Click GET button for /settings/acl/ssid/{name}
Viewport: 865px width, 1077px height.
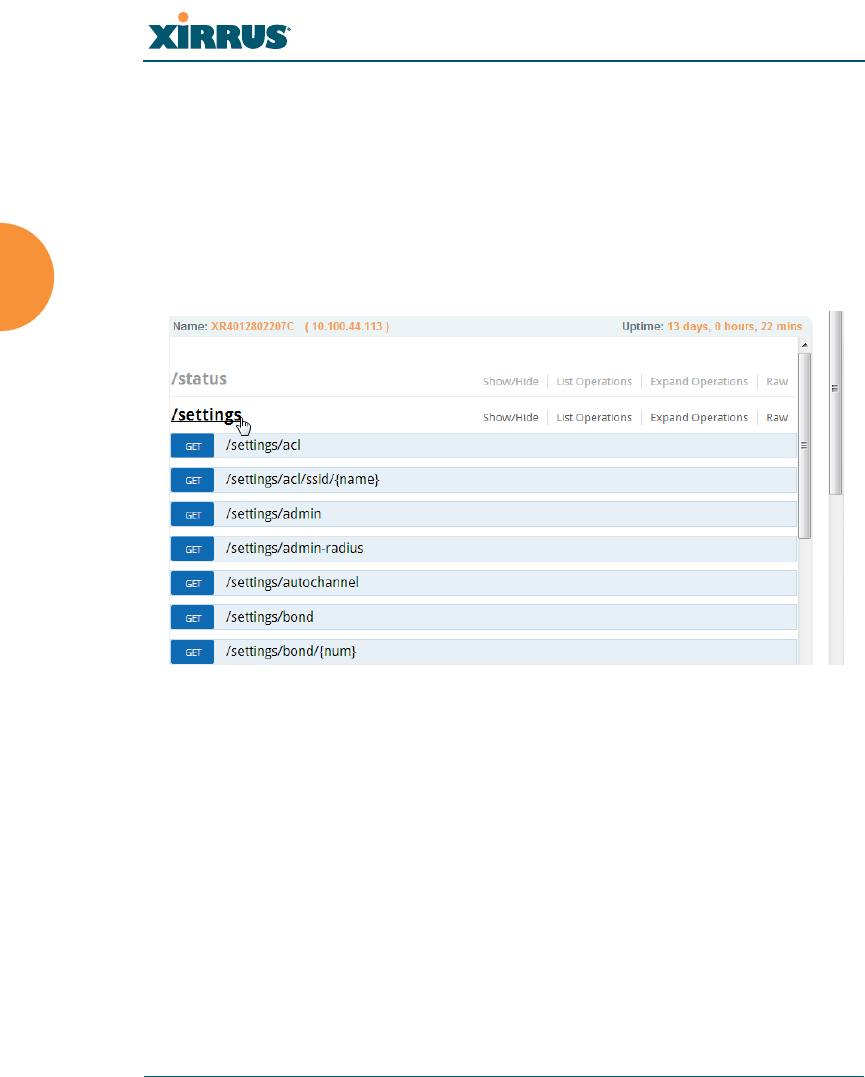pyautogui.click(x=192, y=480)
